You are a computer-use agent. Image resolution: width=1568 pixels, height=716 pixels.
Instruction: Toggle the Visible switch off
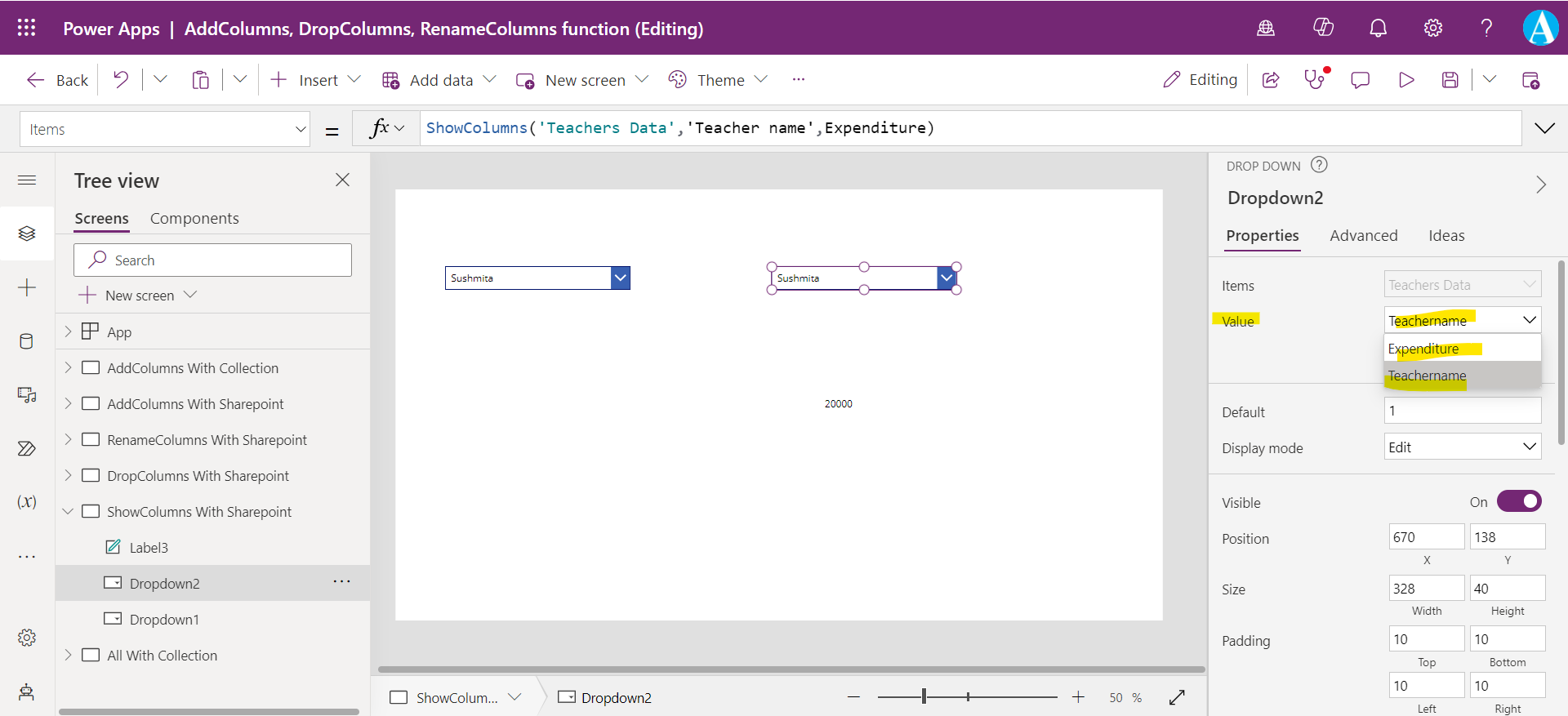pyautogui.click(x=1518, y=501)
